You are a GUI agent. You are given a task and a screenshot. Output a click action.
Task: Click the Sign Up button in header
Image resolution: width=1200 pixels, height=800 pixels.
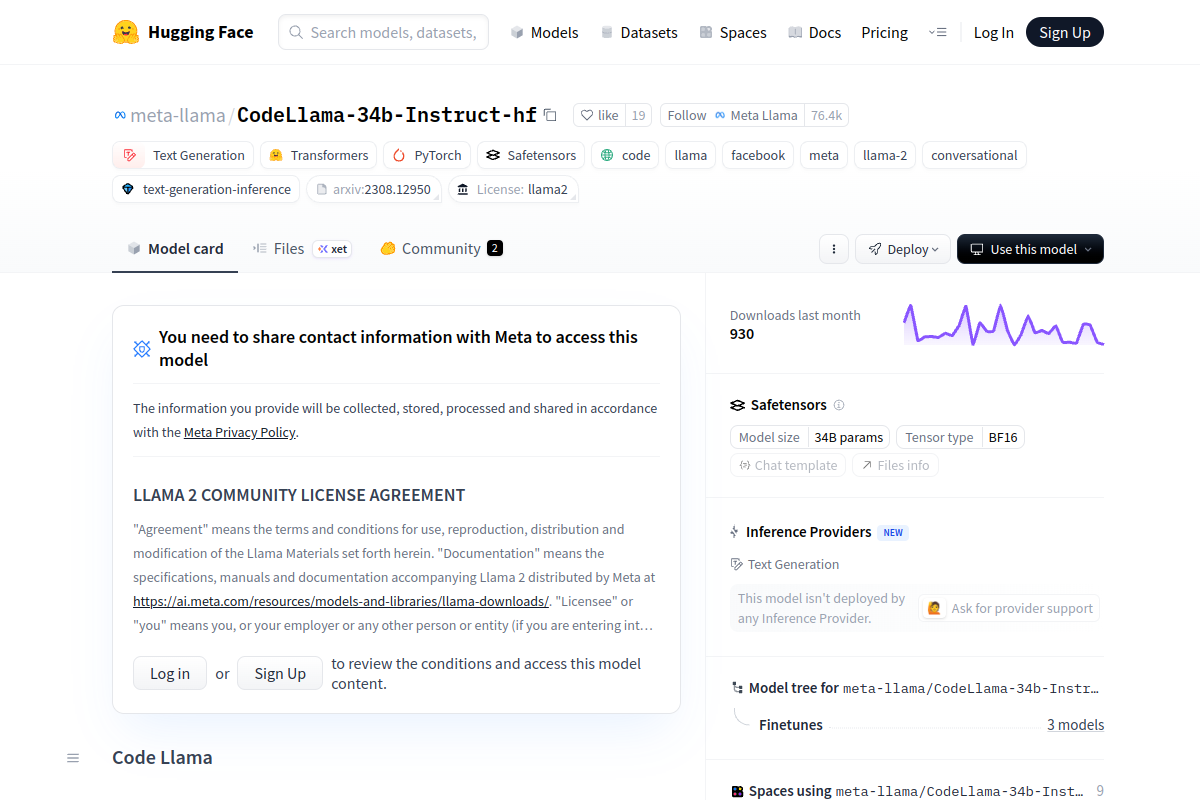coord(1064,32)
